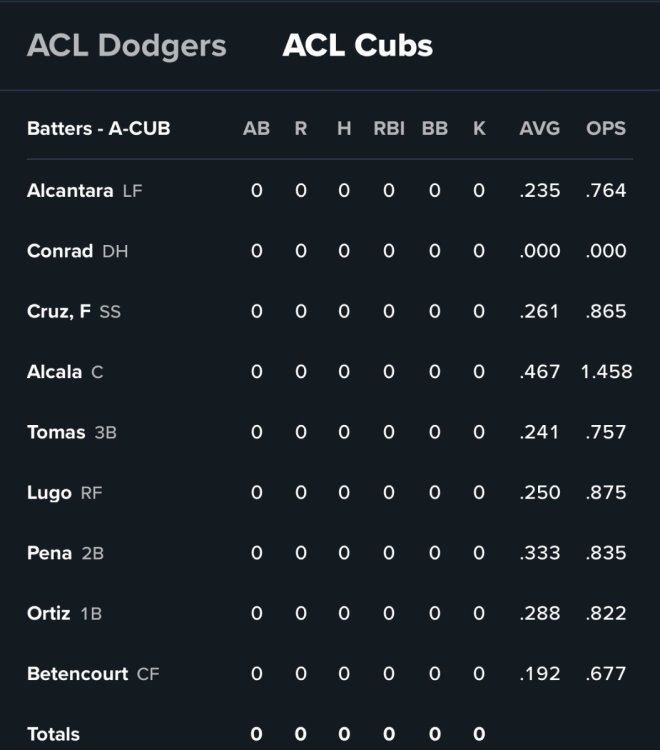Click the AVG column header
Screen dimensions: 660x750
tap(539, 128)
